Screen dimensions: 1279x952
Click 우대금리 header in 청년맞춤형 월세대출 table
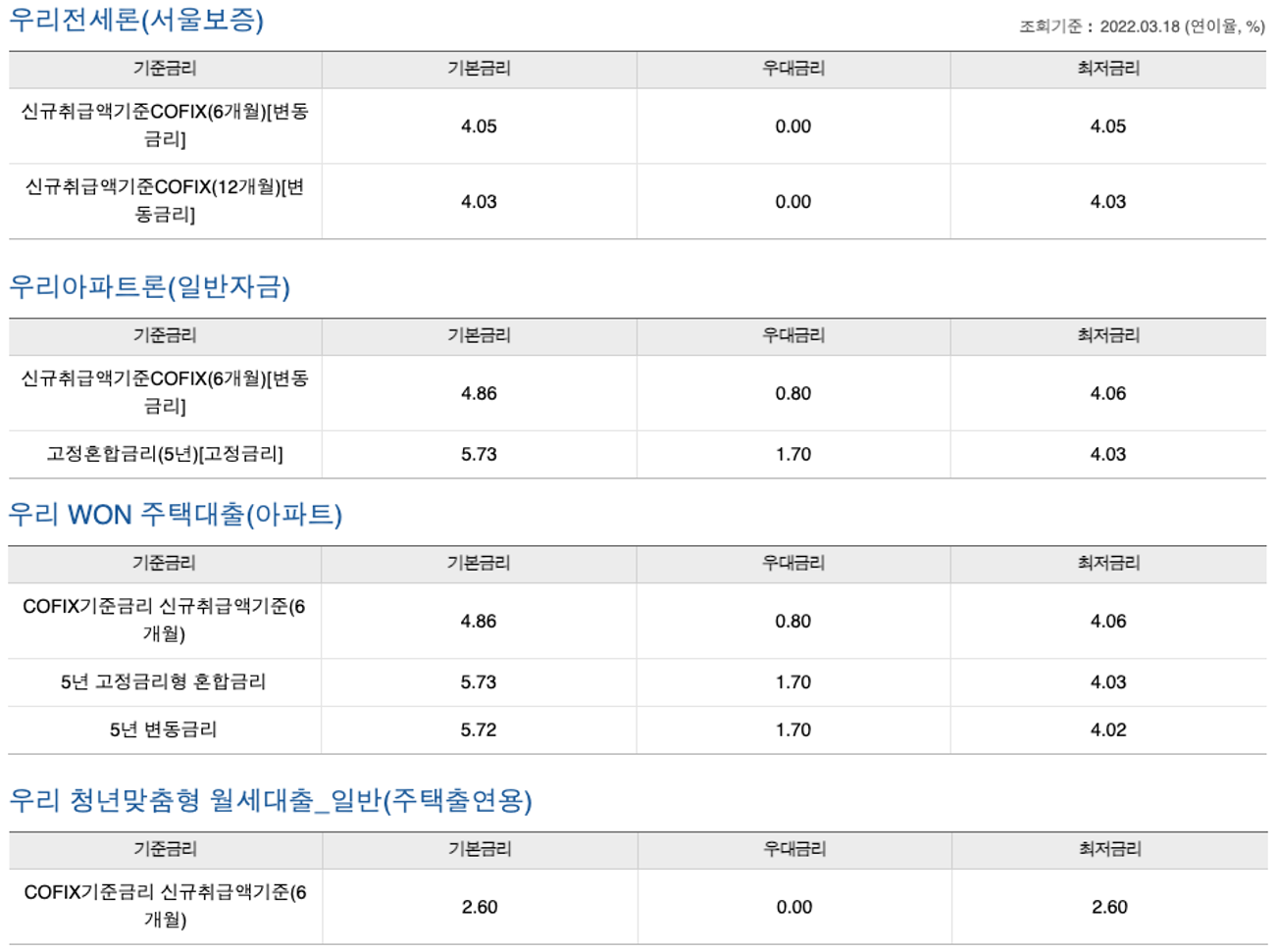tap(794, 849)
